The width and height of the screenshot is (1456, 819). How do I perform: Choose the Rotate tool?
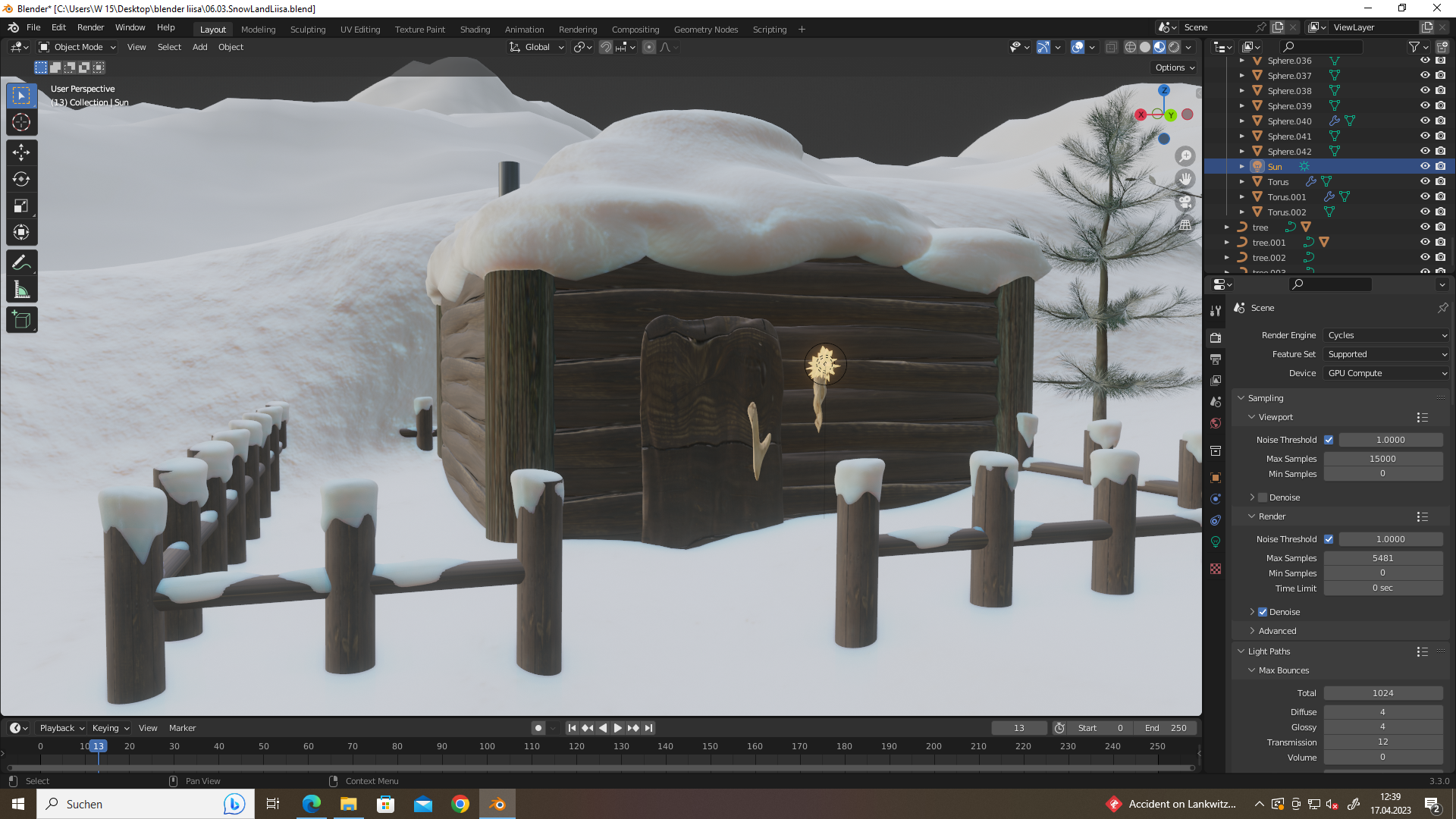21,179
